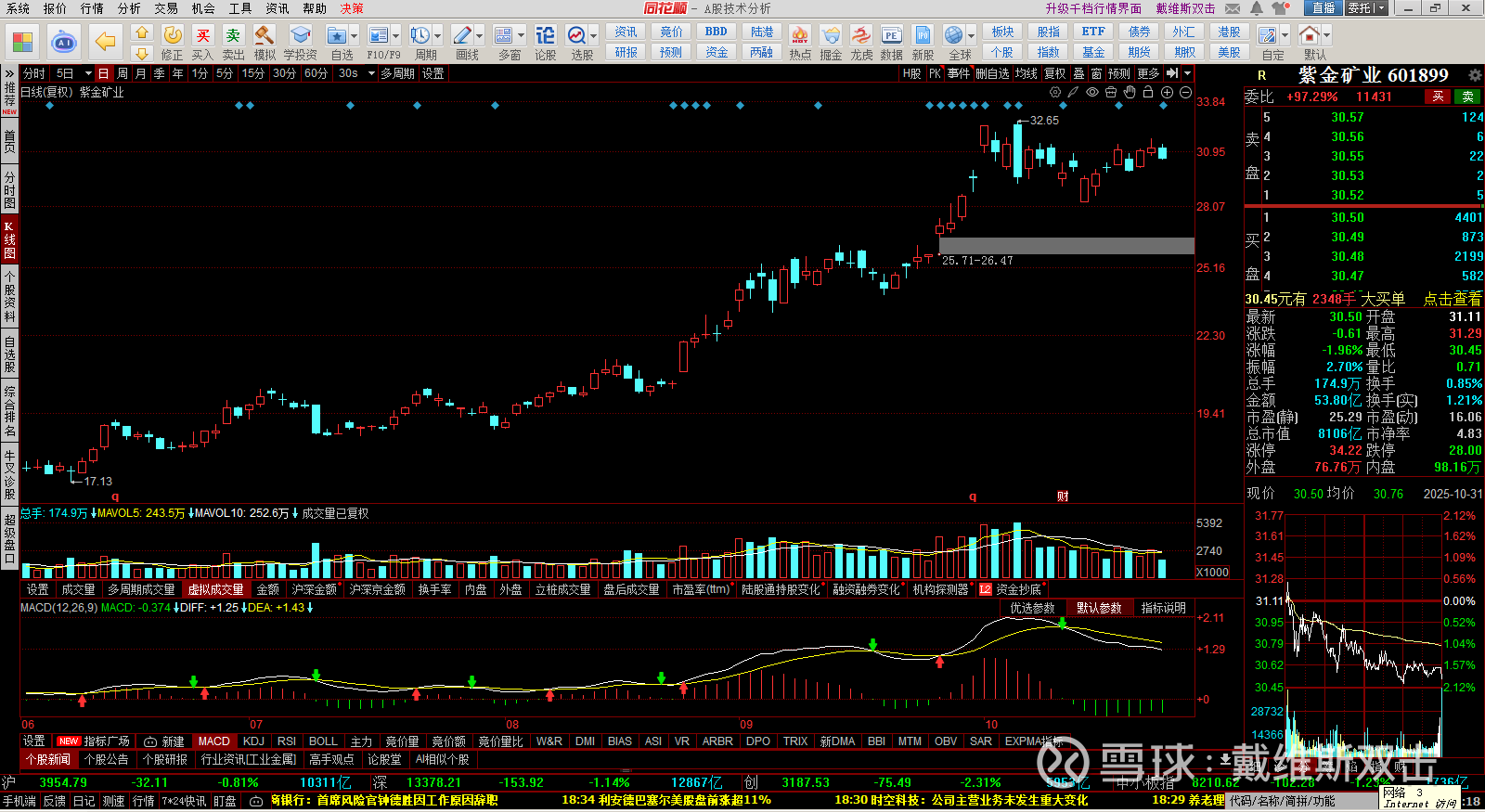Expand the 自选 watchlist dropdown arrow
The height and width of the screenshot is (812, 1485).
[x=356, y=36]
